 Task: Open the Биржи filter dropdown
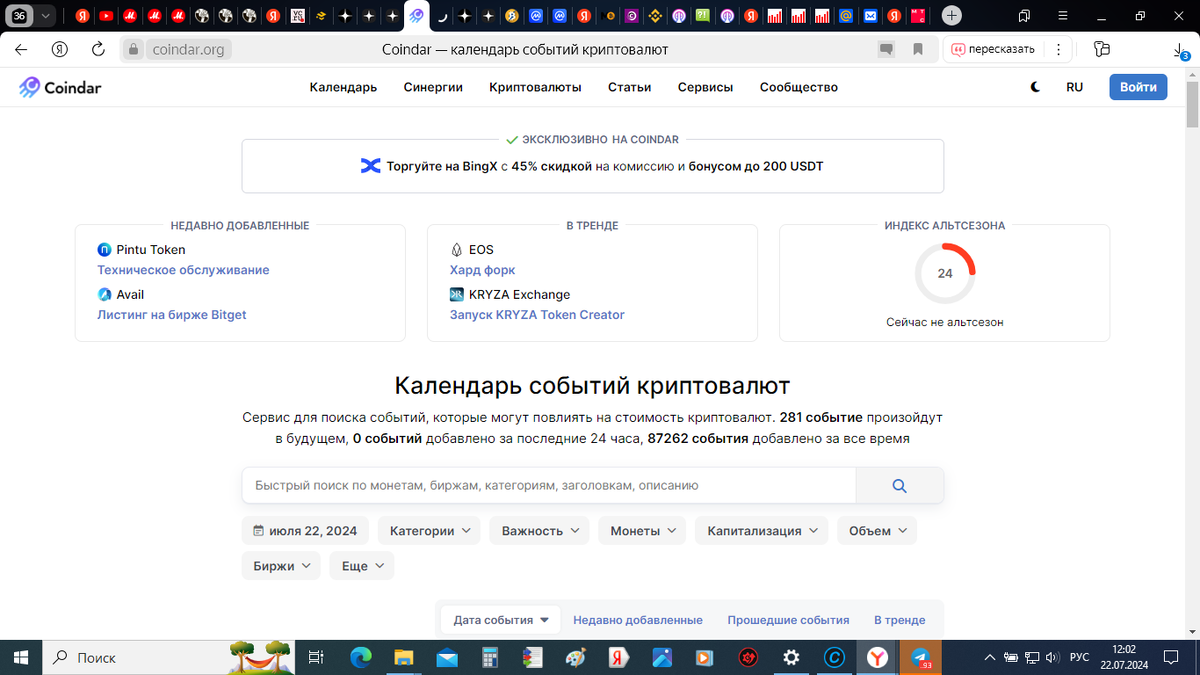click(281, 566)
